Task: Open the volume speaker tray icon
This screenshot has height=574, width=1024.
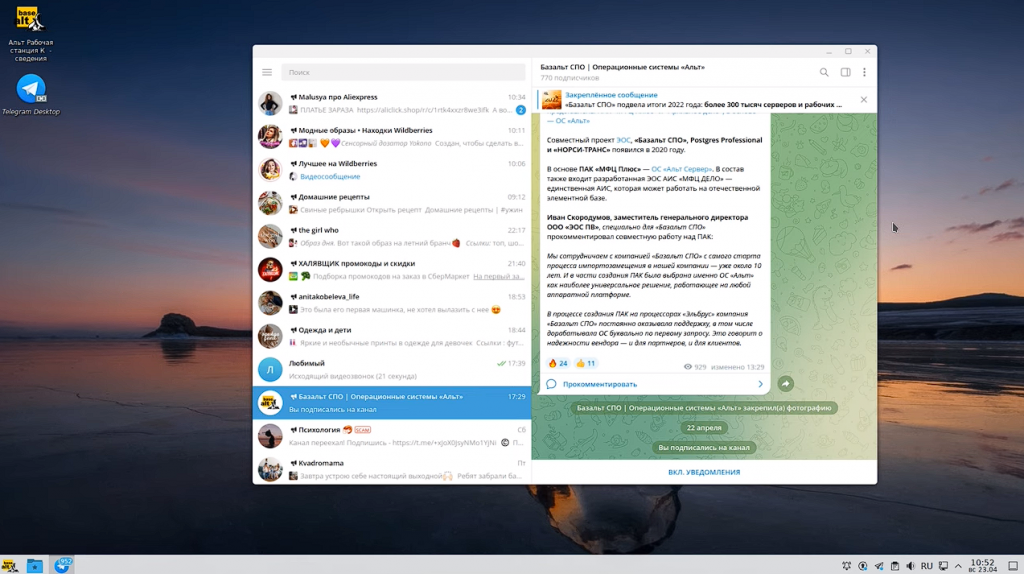Action: pos(910,566)
